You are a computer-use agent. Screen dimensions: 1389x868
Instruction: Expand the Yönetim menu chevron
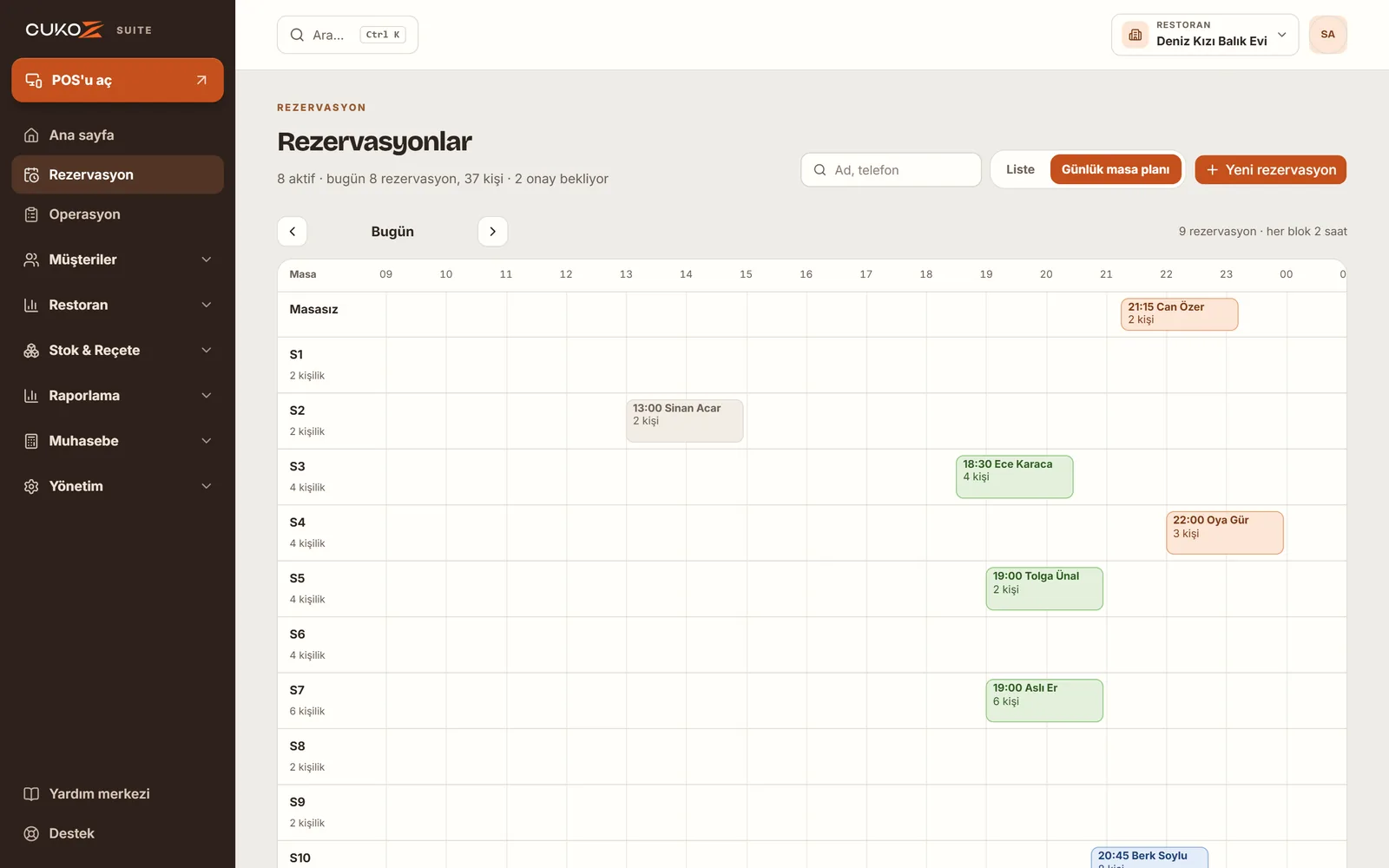207,486
